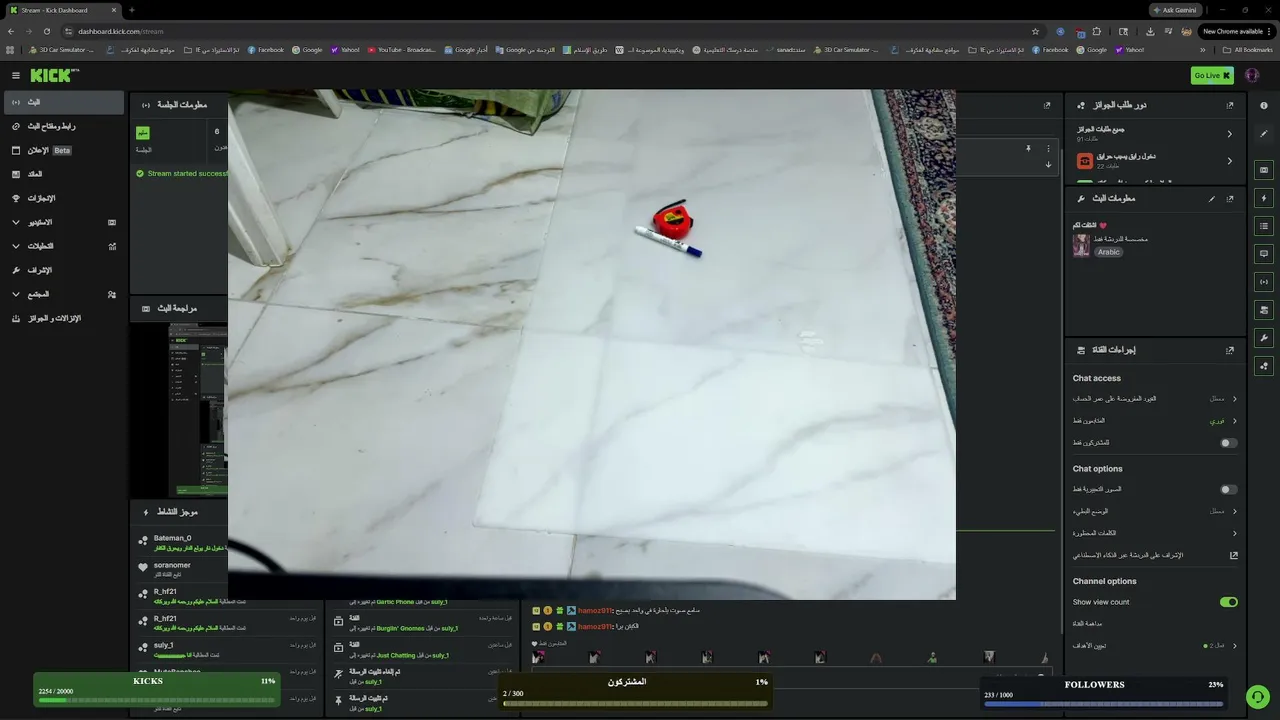The height and width of the screenshot is (720, 1280).
Task: Open the All Bookmarks folder
Action: (1249, 50)
